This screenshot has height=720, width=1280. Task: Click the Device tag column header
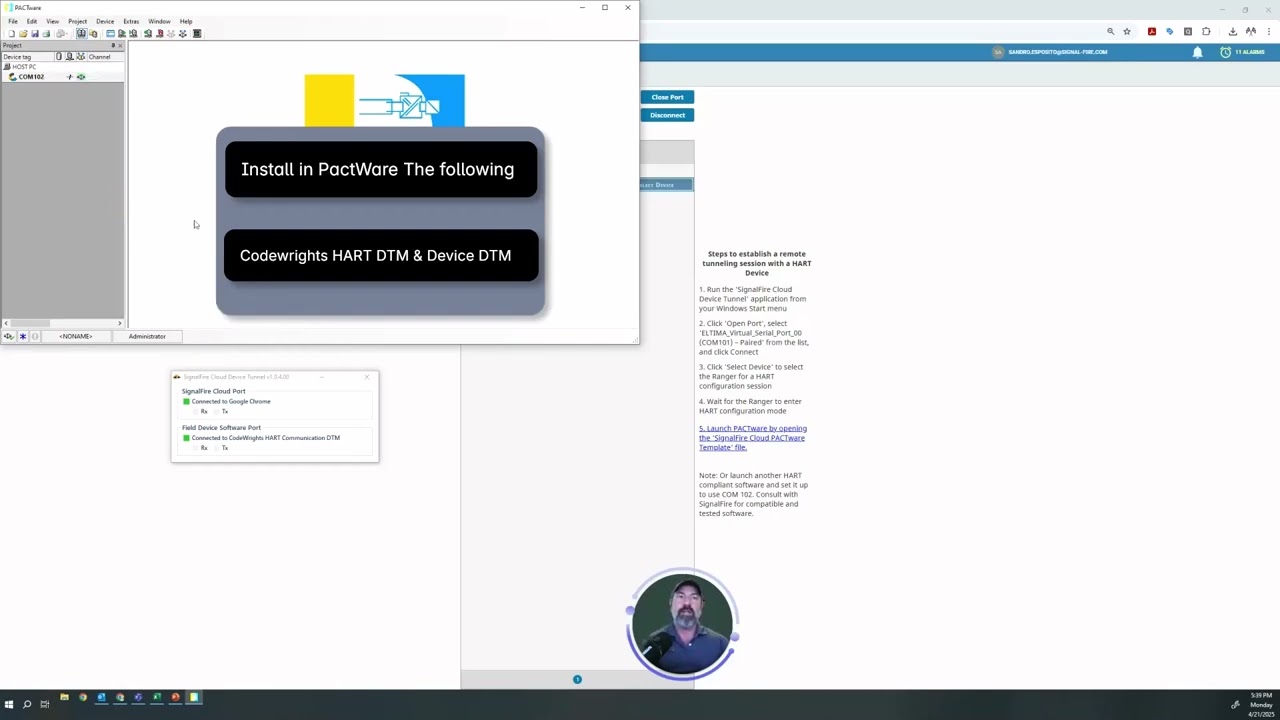[x=27, y=57]
